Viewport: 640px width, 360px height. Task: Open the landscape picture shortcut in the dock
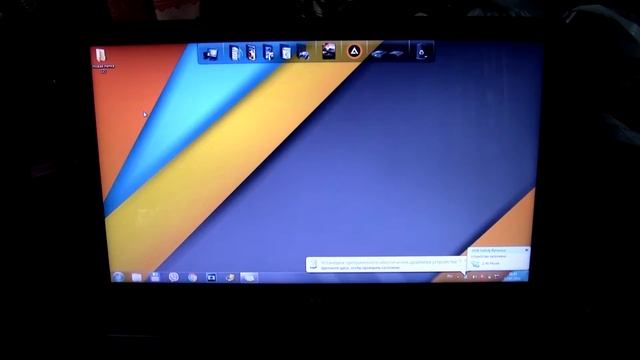click(329, 51)
